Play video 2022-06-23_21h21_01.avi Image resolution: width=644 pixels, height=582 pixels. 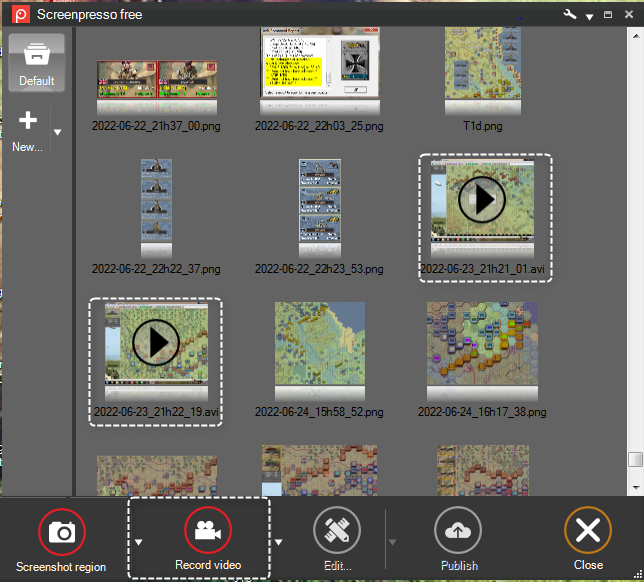tap(482, 200)
